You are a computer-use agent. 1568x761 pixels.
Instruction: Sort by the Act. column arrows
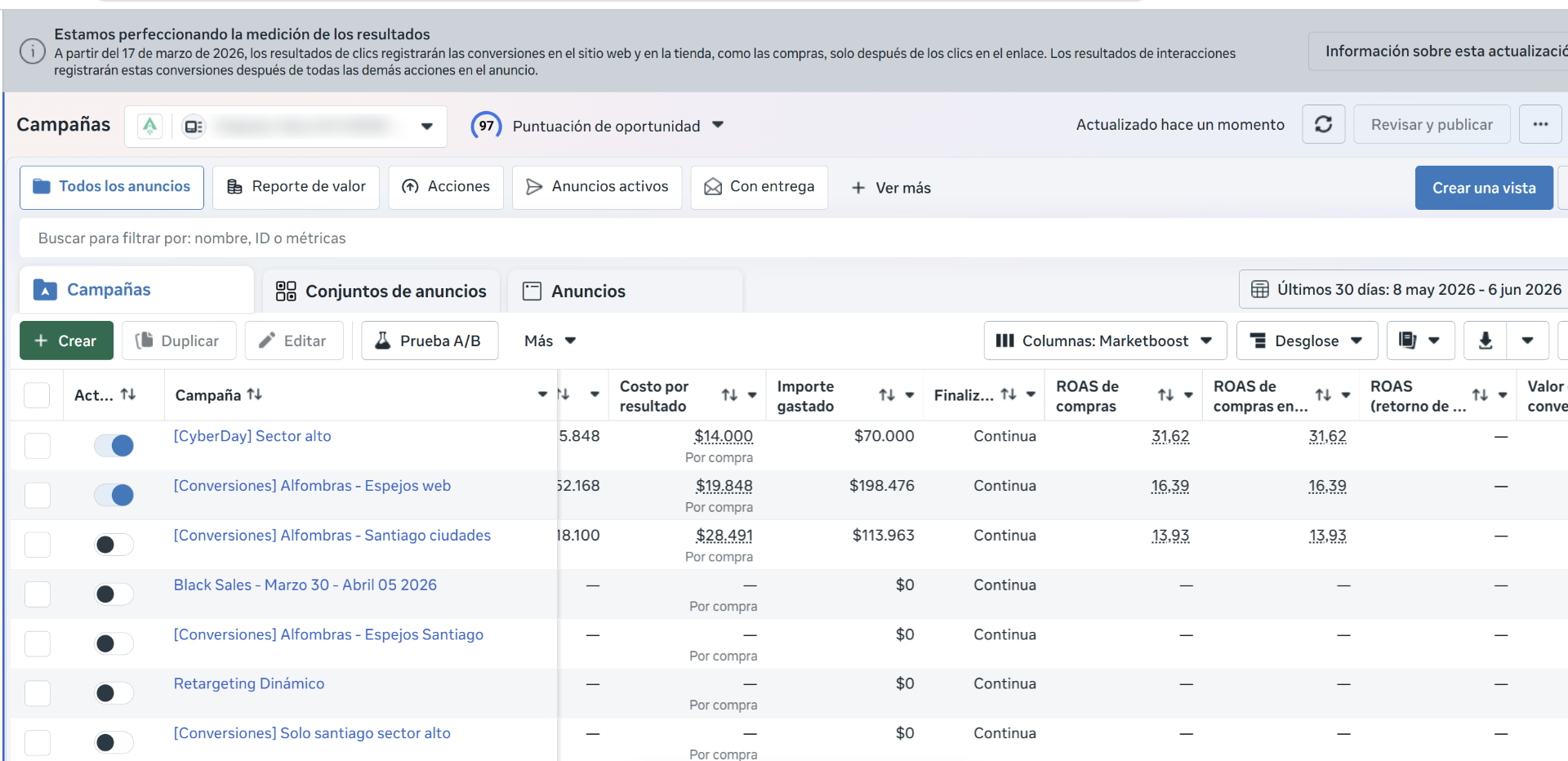[128, 394]
